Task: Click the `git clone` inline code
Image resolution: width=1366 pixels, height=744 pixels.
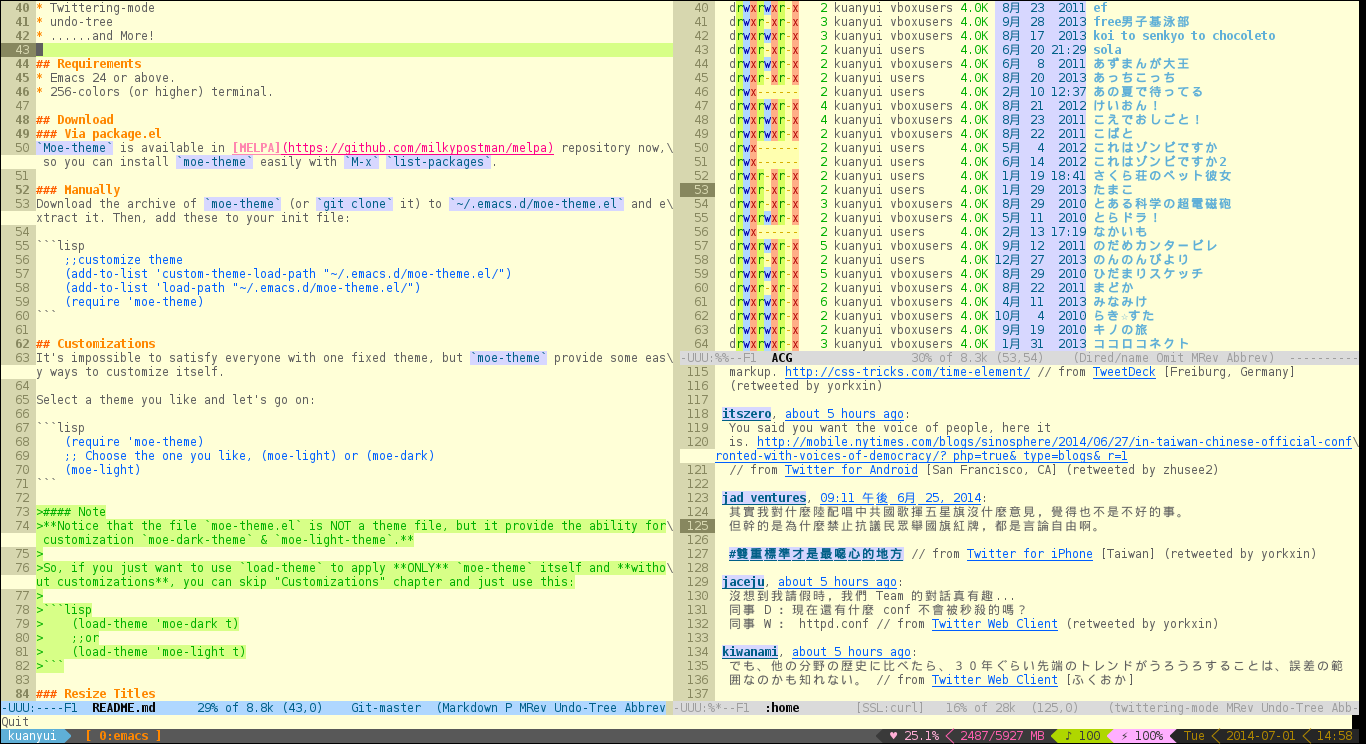Action: (356, 204)
